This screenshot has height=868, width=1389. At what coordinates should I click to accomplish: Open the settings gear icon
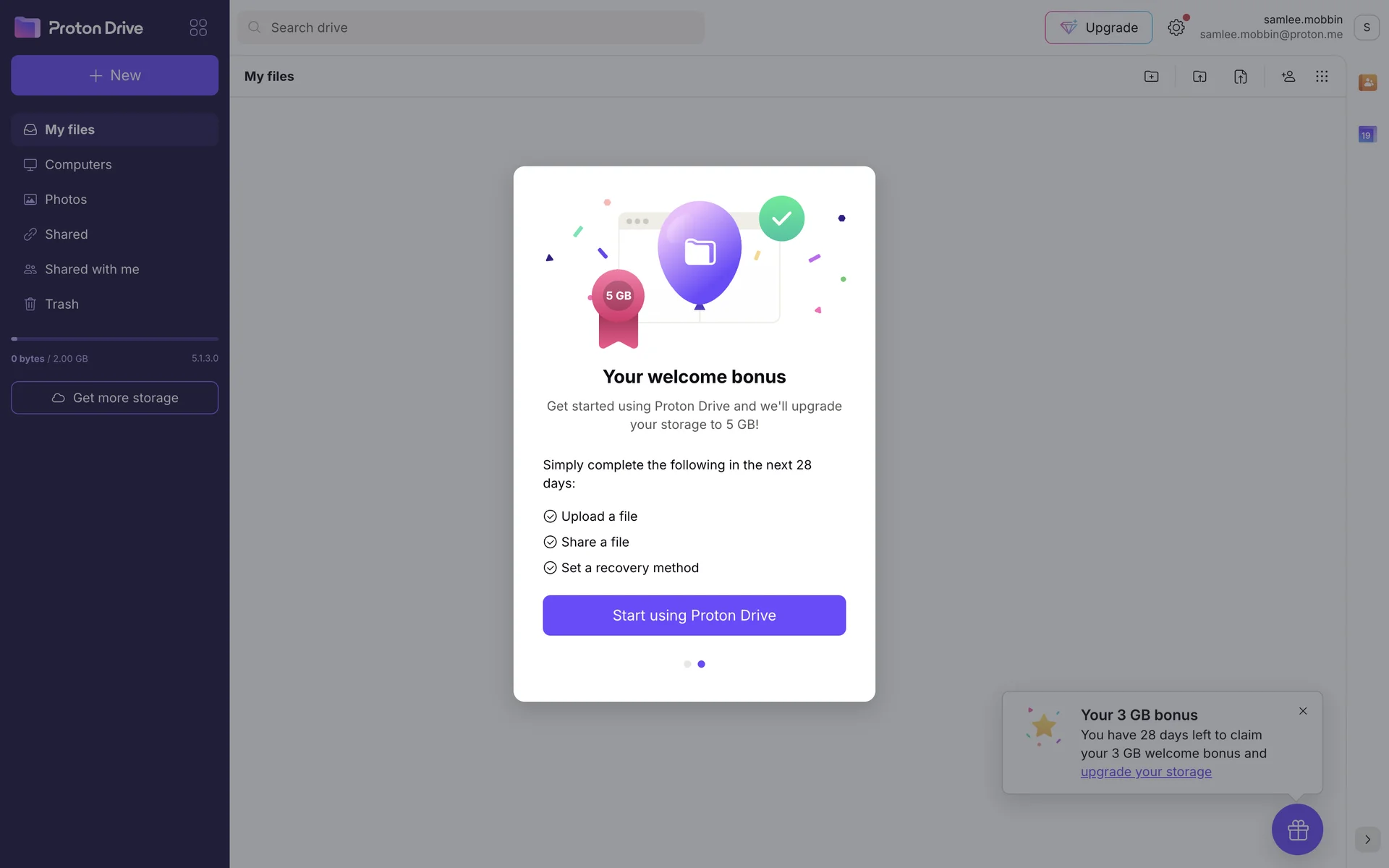click(1176, 27)
